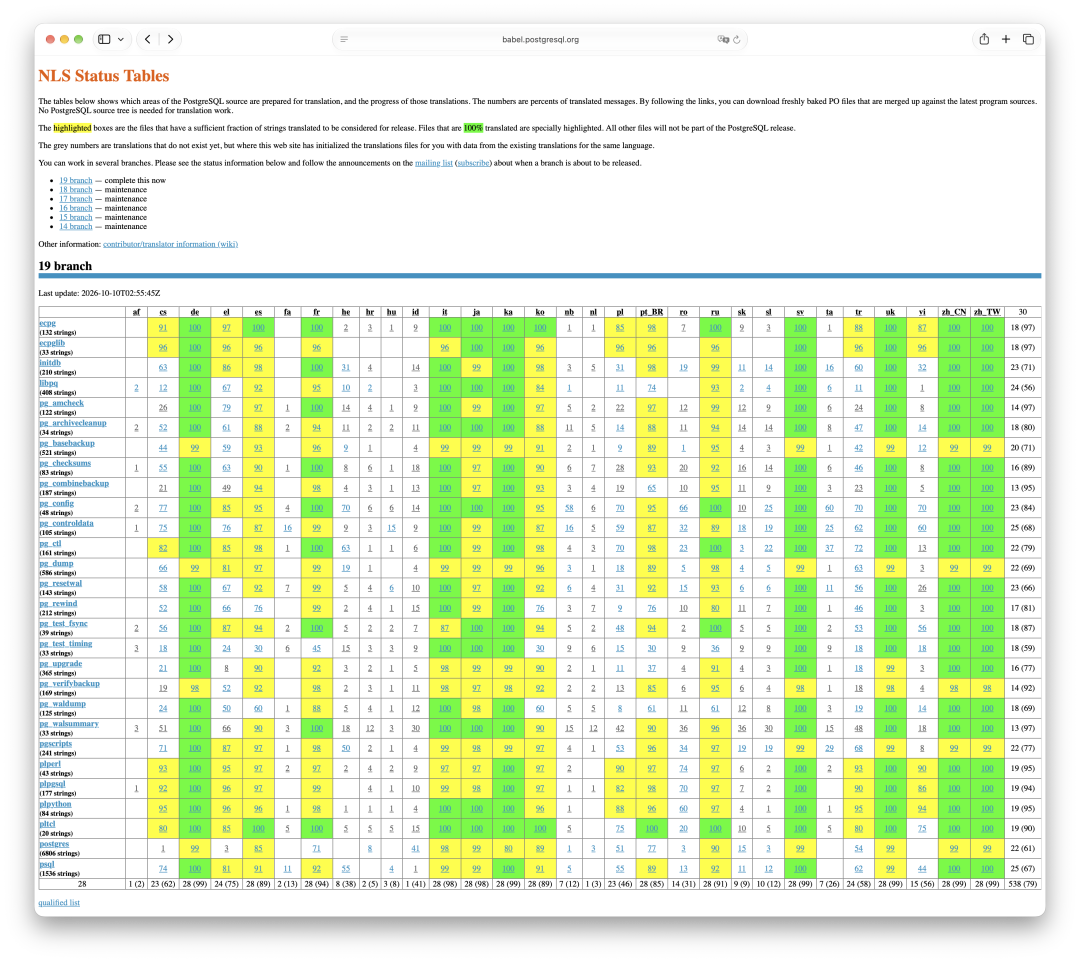
Task: Open the pg_upgrade catalog link
Action: (61, 663)
